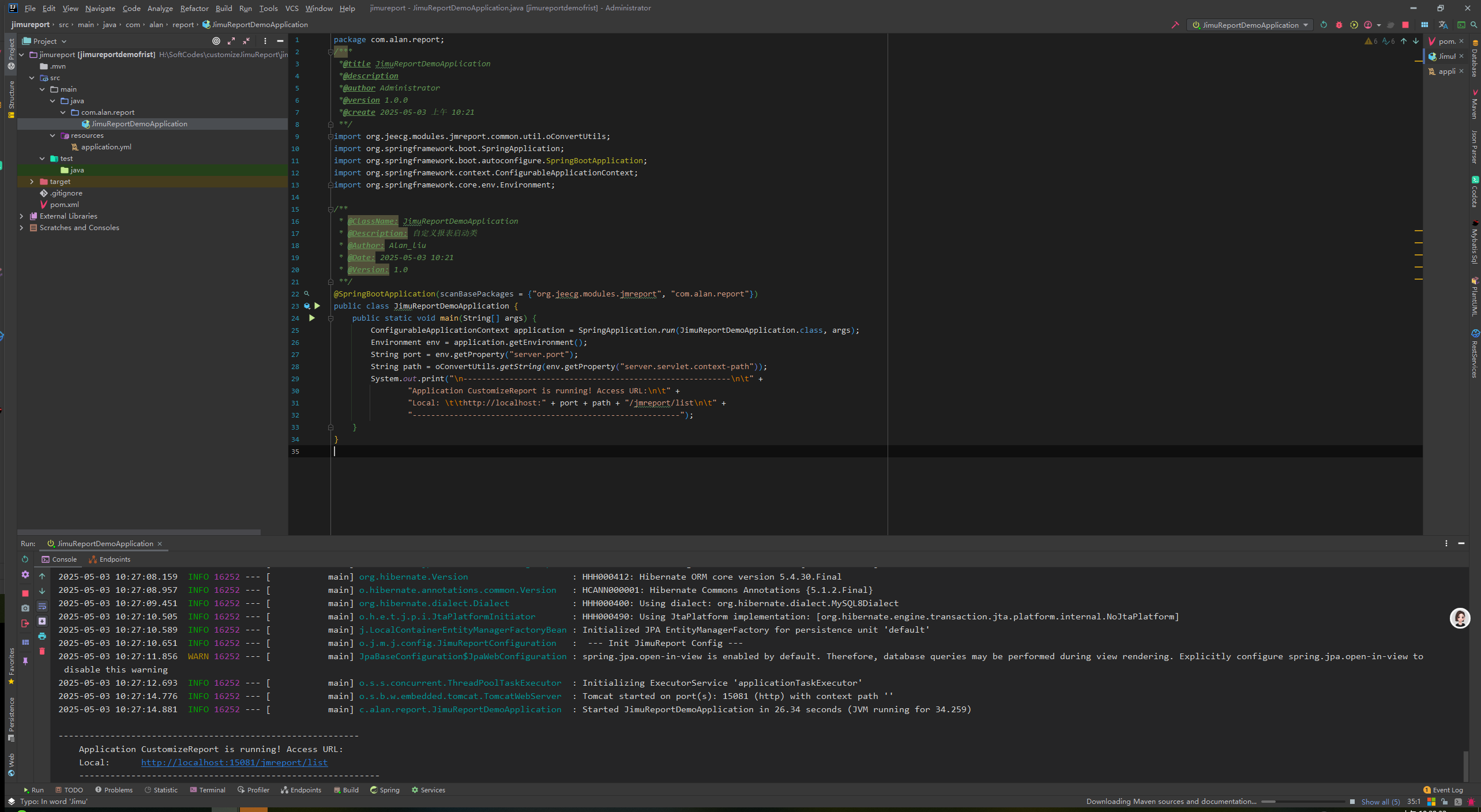The height and width of the screenshot is (812, 1481).
Task: Toggle pin tab in Run panel
Action: 25,661
